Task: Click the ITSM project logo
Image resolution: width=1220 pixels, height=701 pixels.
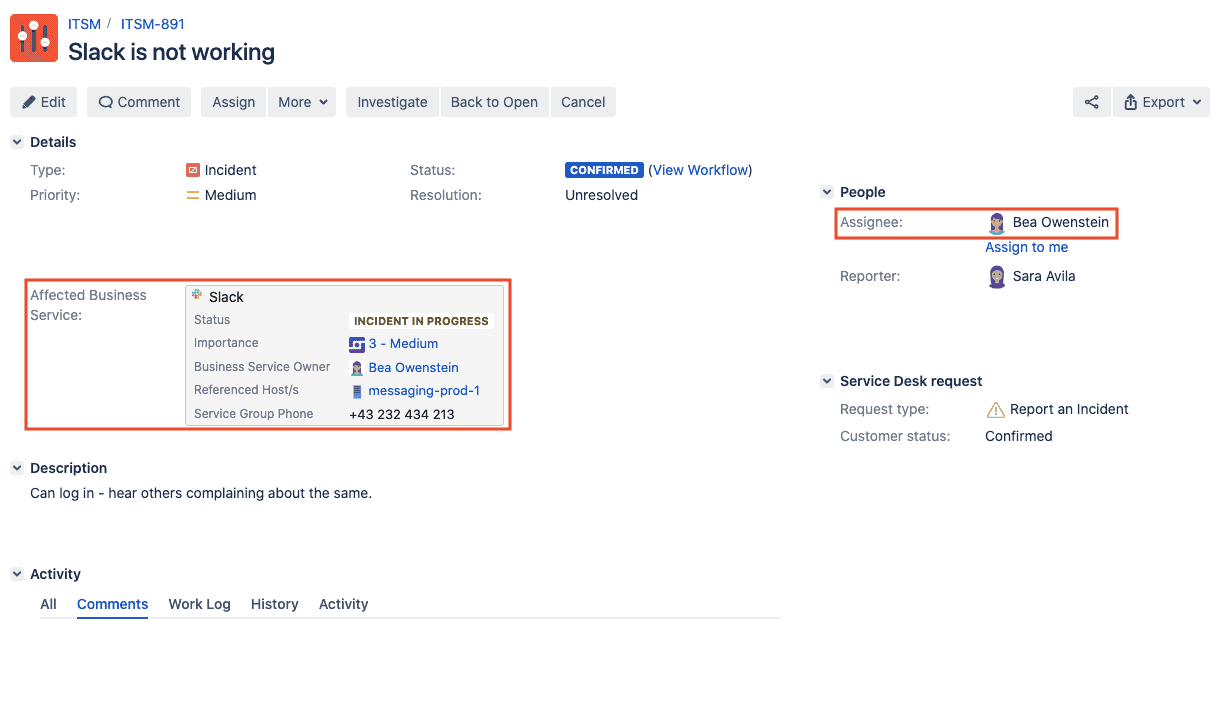Action: tap(33, 37)
